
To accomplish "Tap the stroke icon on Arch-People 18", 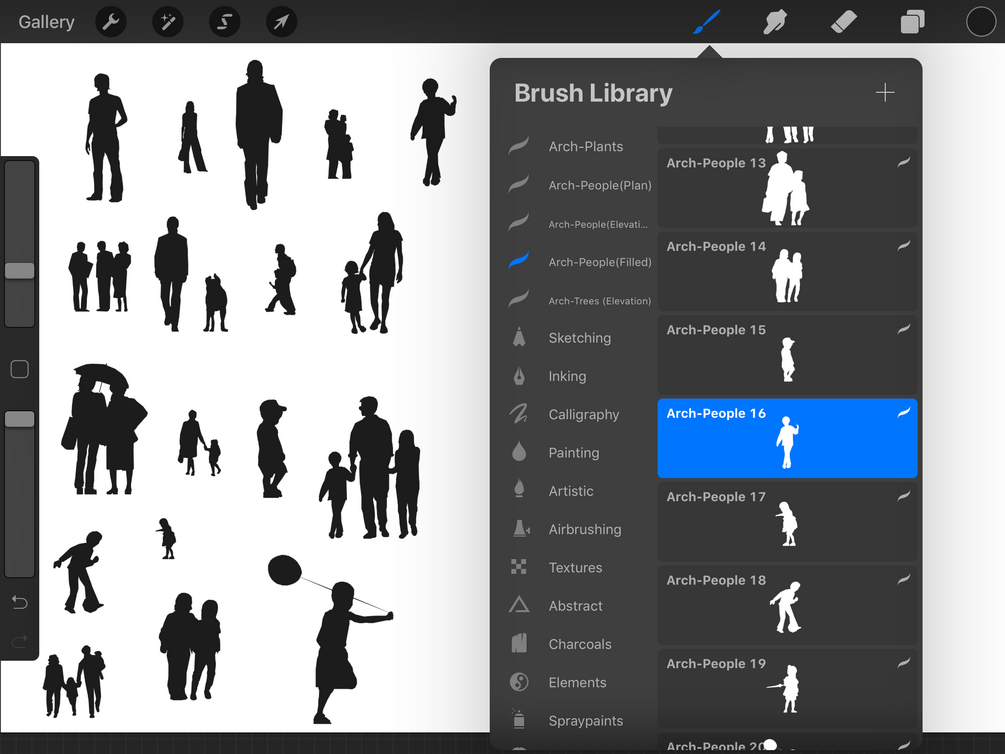I will [904, 579].
